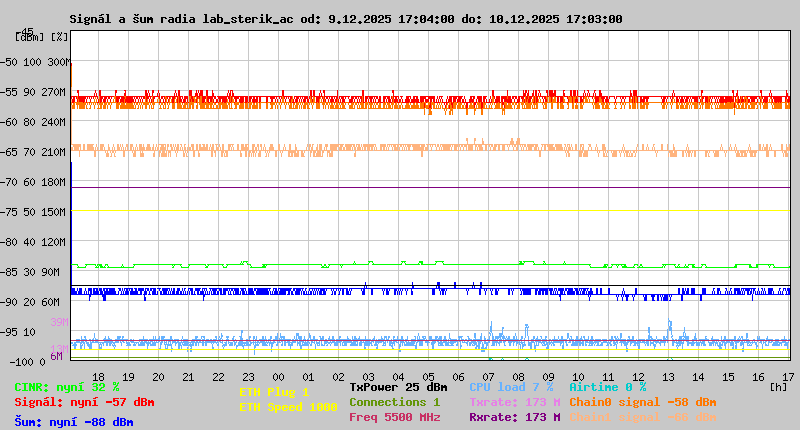Click the [h] unit label on time axis

click(778, 385)
